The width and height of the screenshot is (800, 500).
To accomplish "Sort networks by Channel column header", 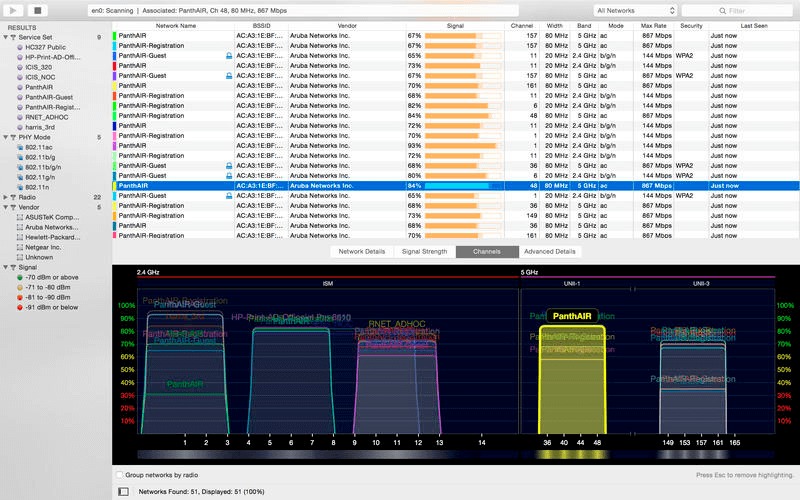I will (x=522, y=25).
